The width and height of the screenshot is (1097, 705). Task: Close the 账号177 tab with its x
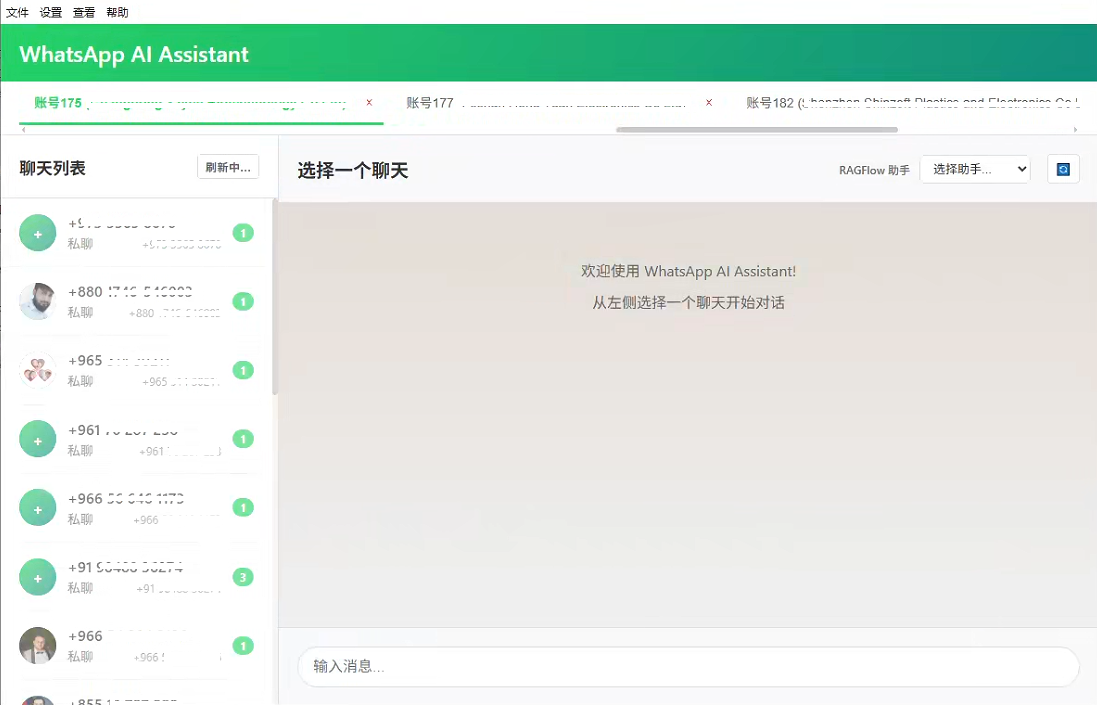point(709,103)
